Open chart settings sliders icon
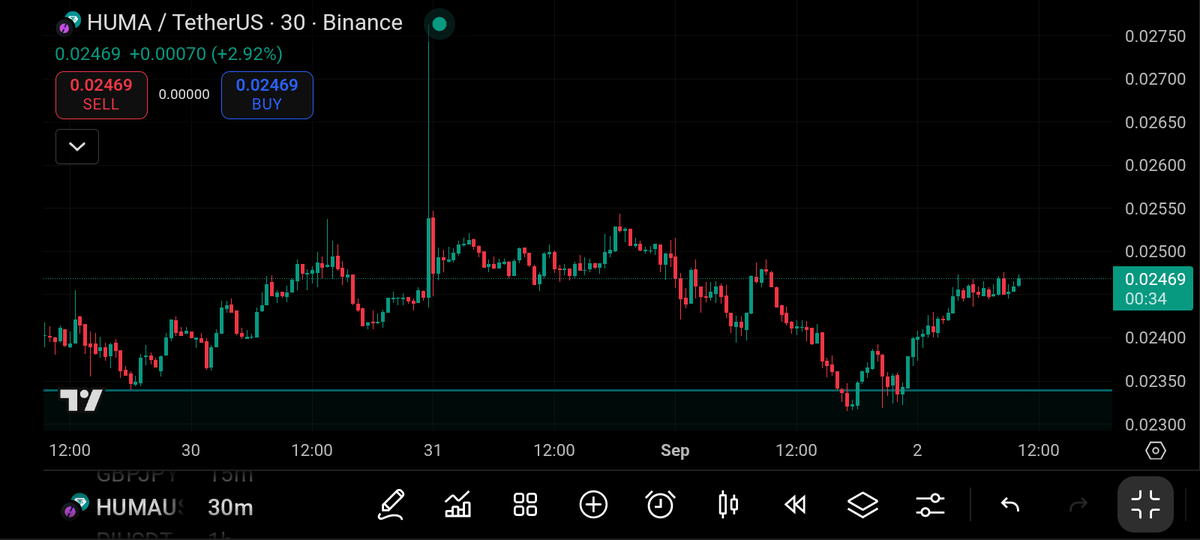1200x540 pixels. pyautogui.click(x=930, y=505)
